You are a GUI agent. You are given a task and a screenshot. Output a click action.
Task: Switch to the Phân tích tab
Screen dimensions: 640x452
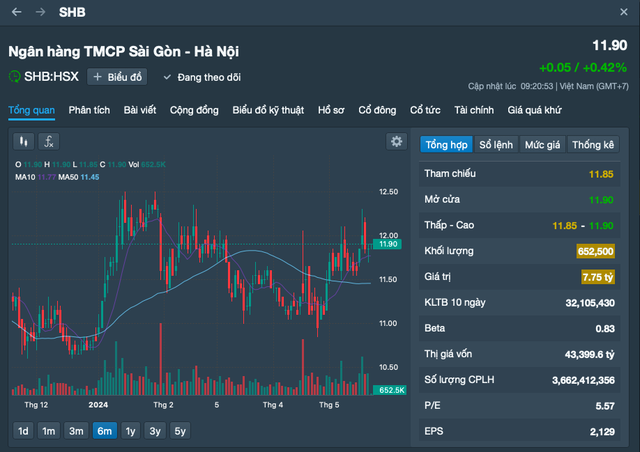tap(89, 109)
